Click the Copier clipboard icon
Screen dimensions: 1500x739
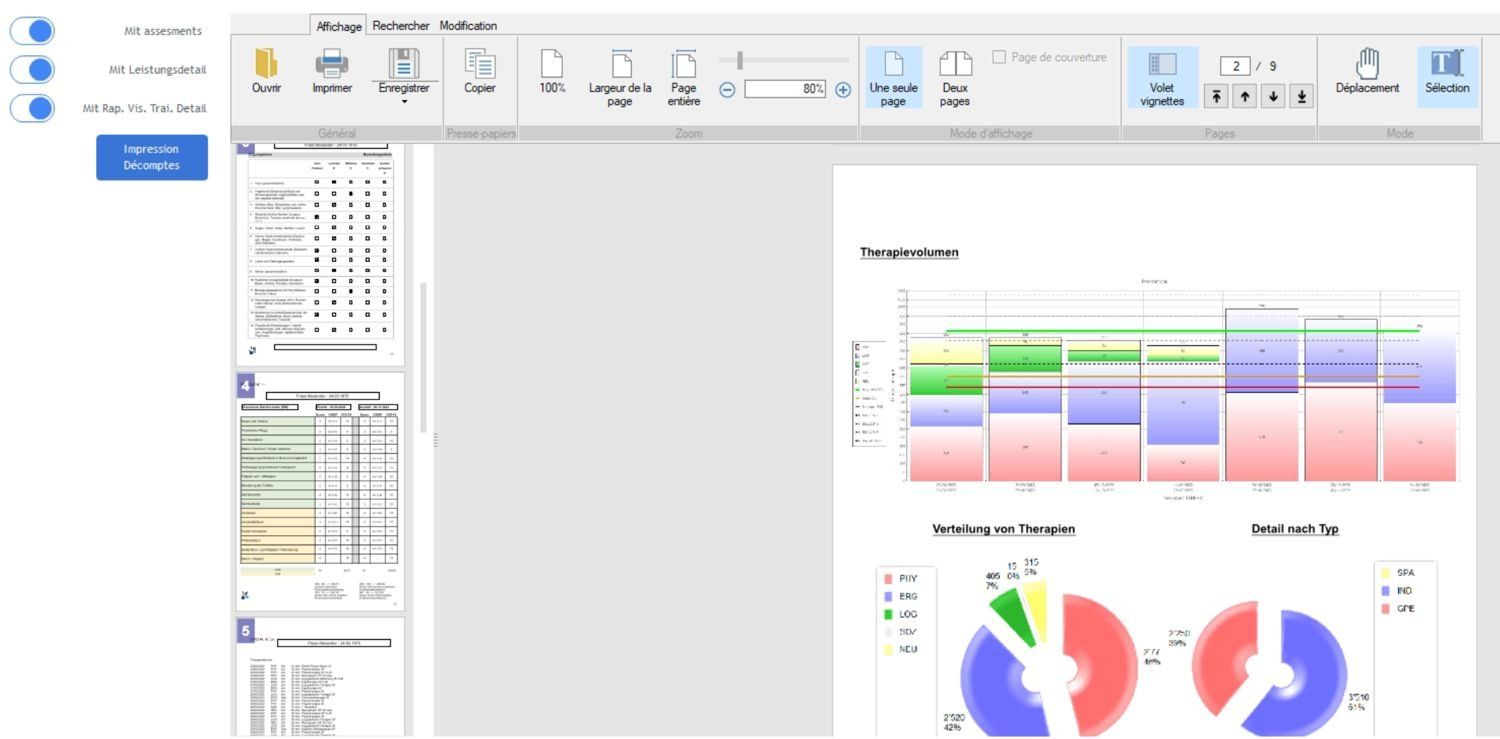click(x=480, y=64)
